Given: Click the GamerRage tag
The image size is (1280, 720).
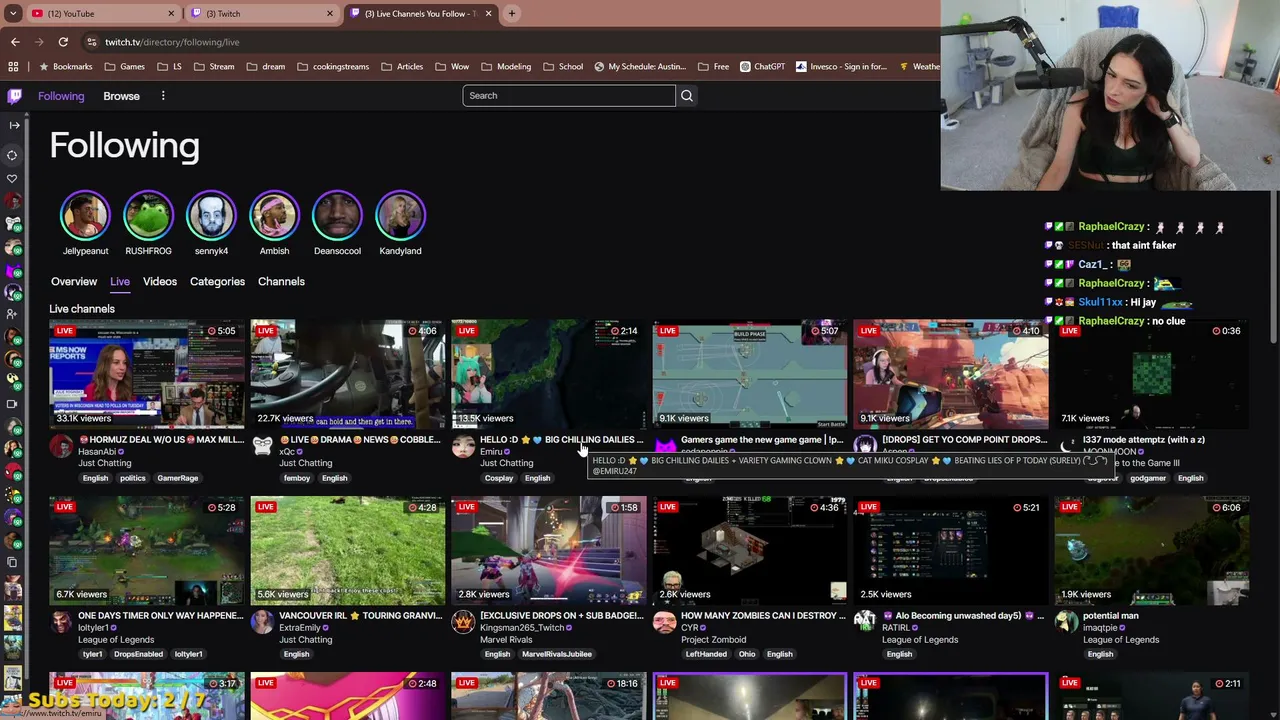Looking at the screenshot, I should pos(178,478).
